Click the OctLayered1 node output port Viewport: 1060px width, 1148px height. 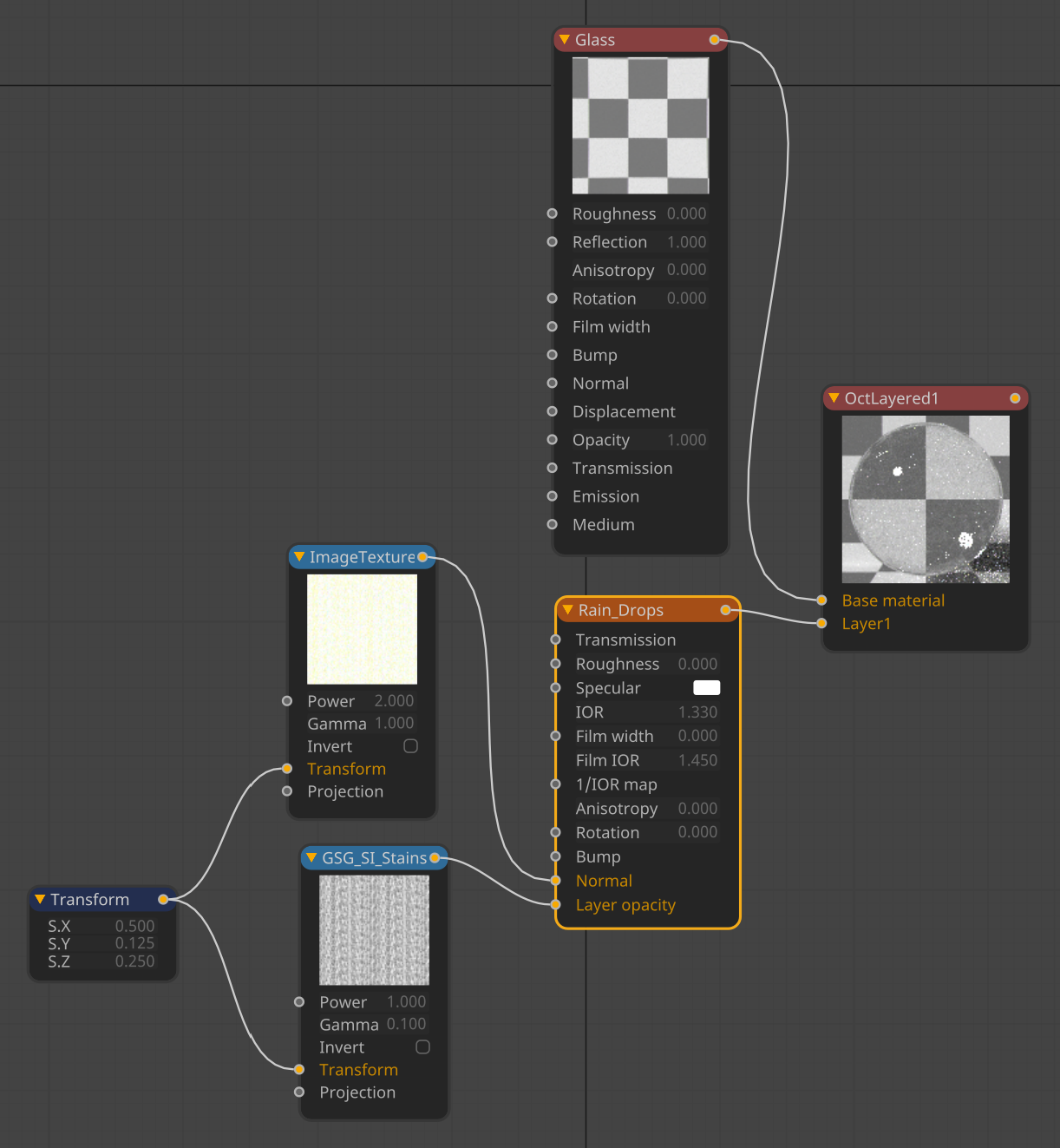[x=1015, y=398]
